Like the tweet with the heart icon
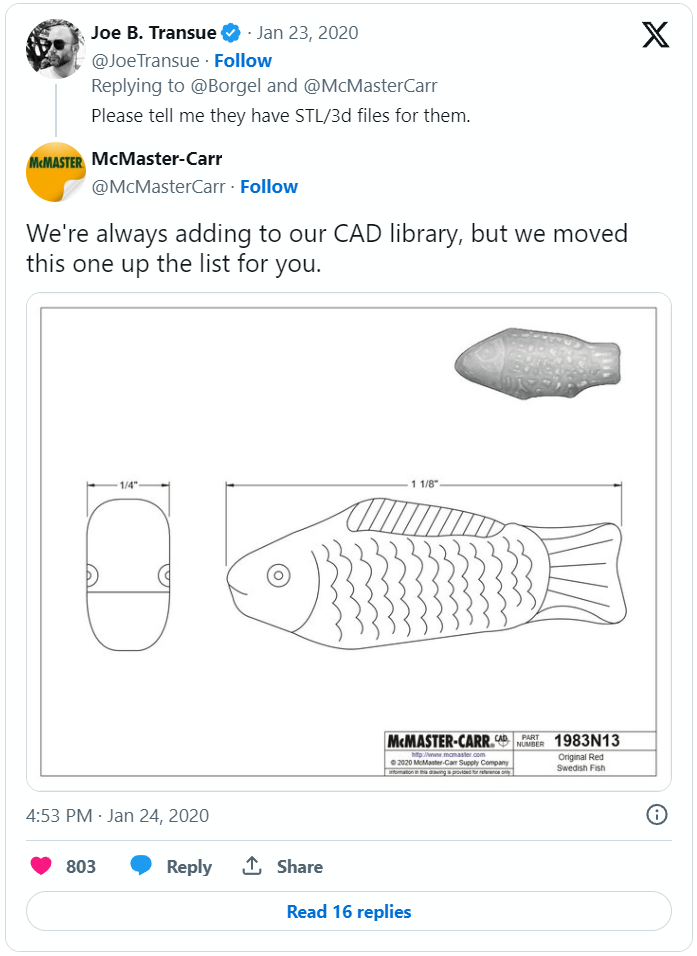This screenshot has height=956, width=697. point(41,867)
